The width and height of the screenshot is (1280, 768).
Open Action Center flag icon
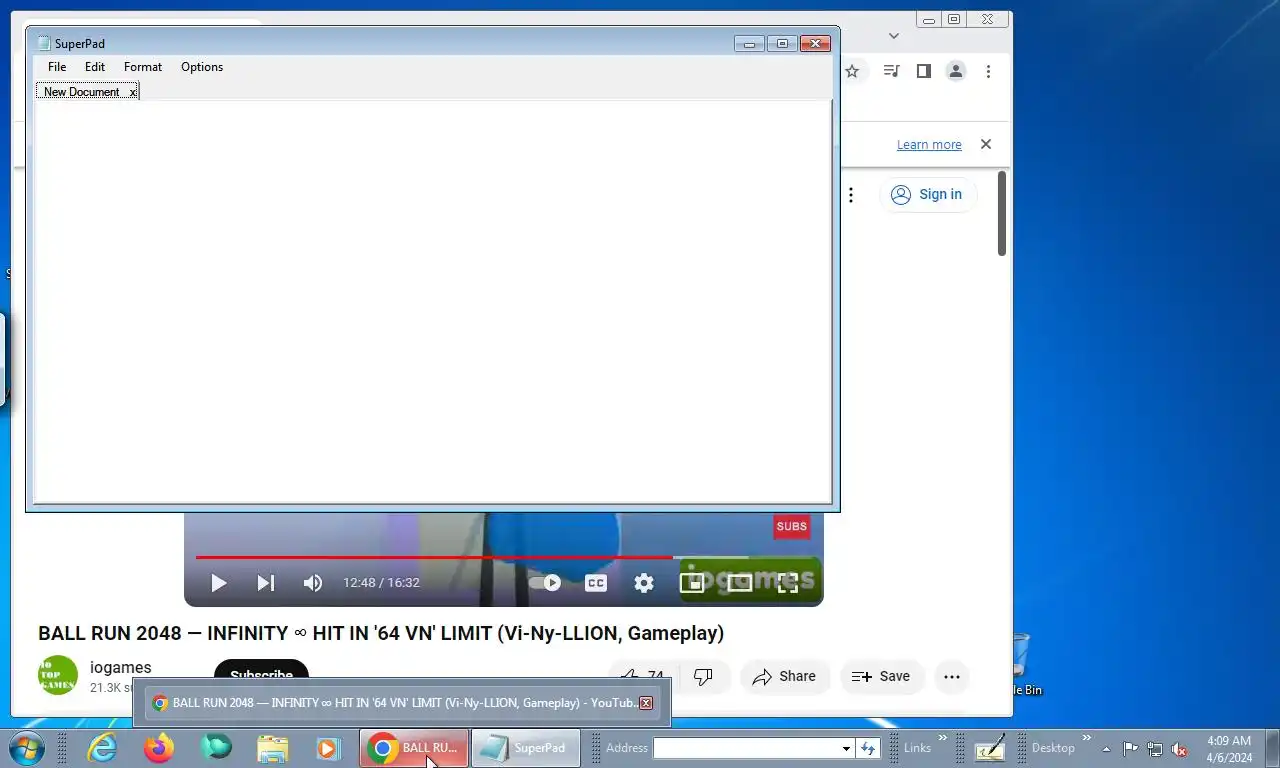pyautogui.click(x=1130, y=749)
